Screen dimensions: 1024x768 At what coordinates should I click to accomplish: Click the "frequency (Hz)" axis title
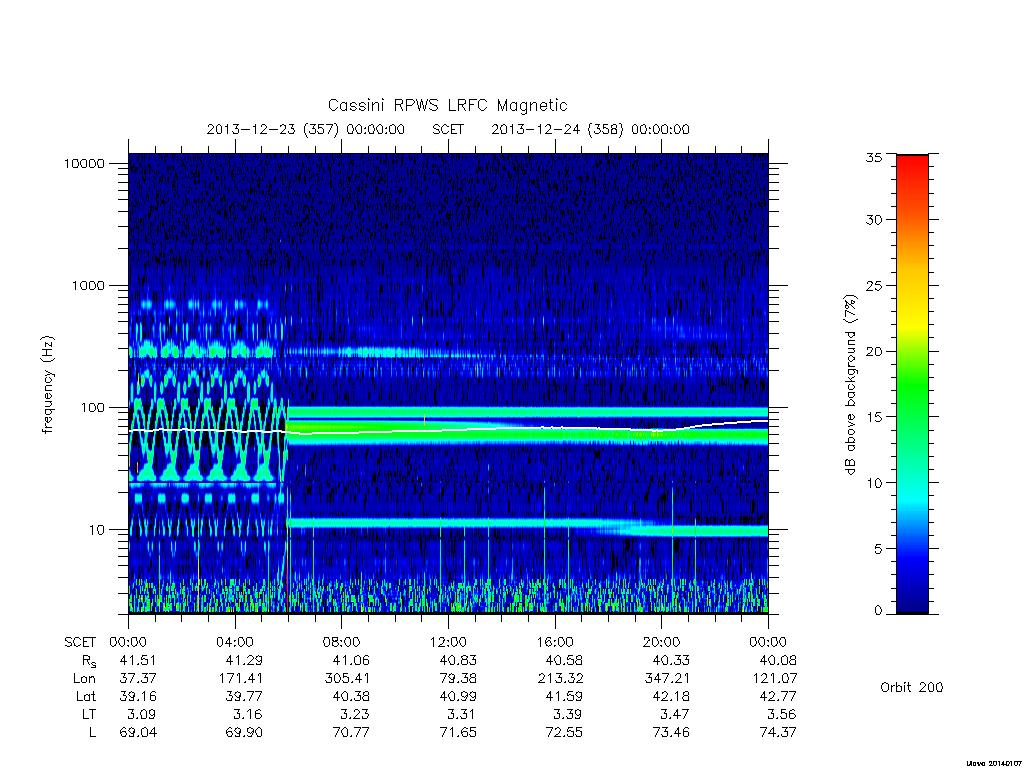click(48, 384)
